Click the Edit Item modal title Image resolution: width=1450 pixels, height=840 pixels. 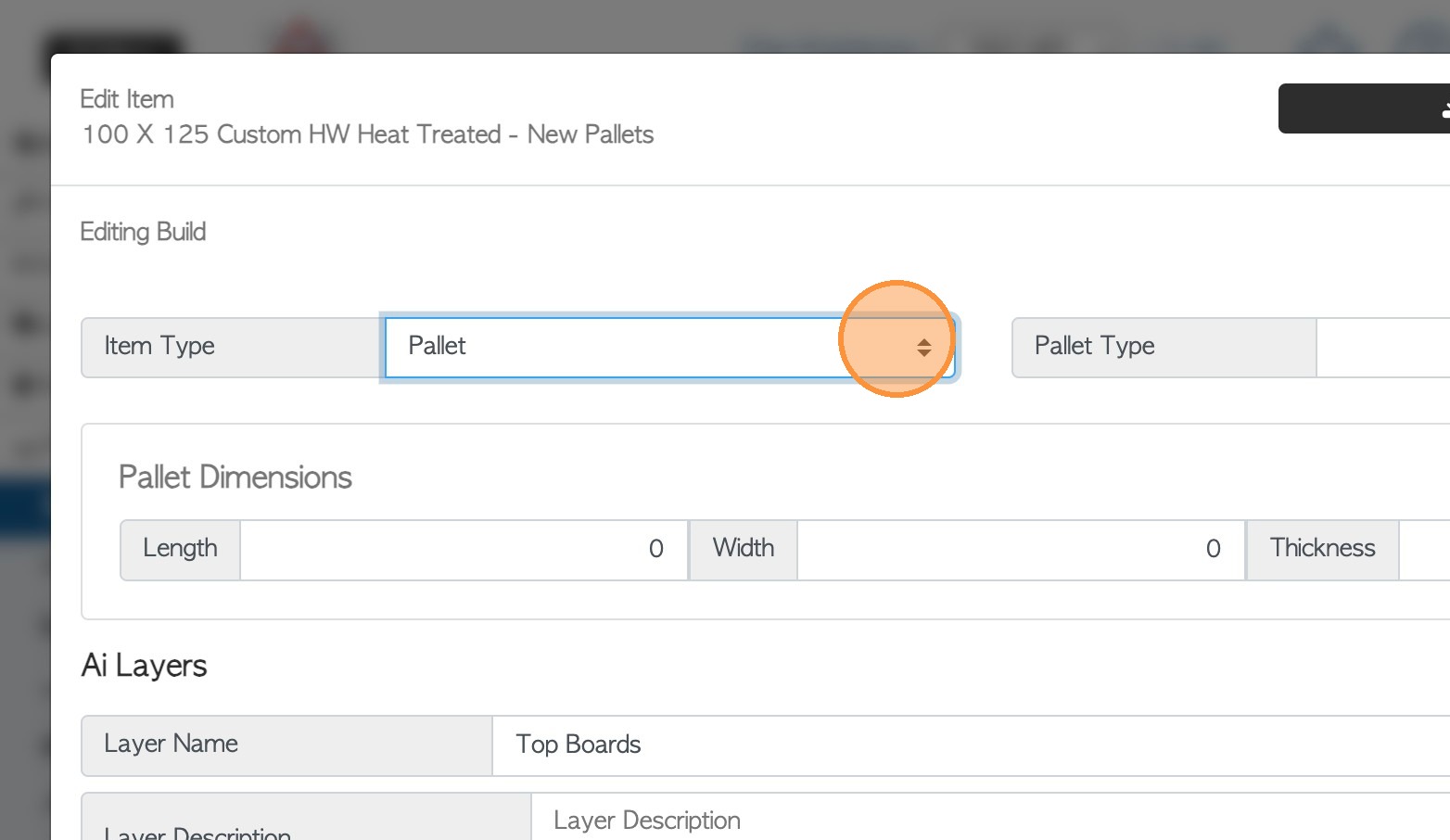click(127, 99)
